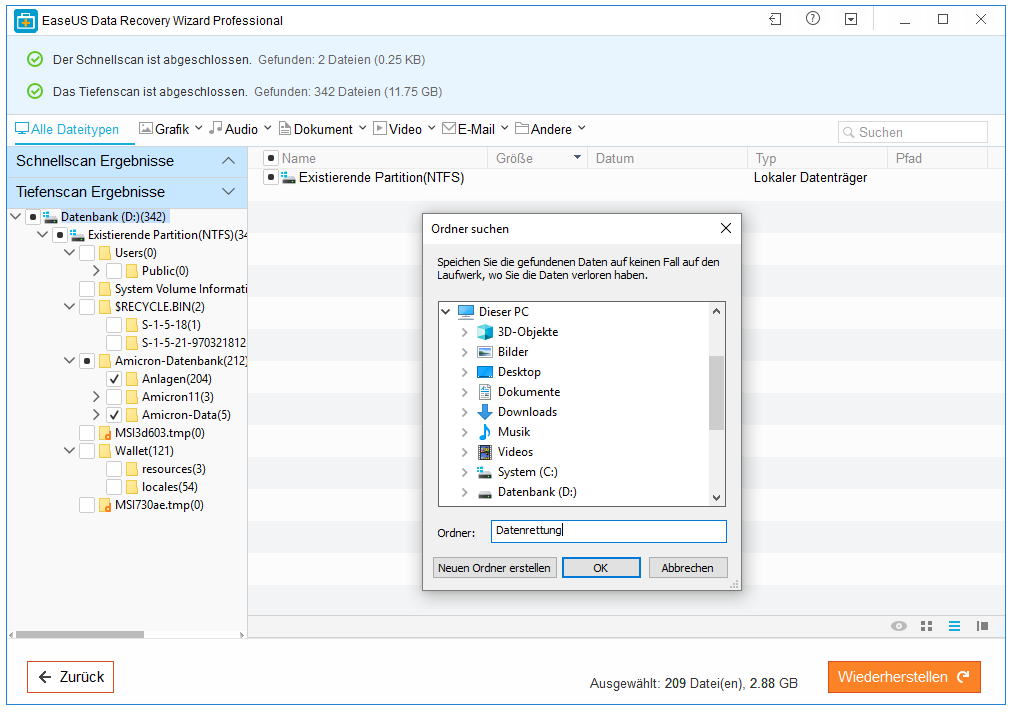The image size is (1010, 712).
Task: Open the Grafik filter dropdown arrow
Action: [x=198, y=128]
